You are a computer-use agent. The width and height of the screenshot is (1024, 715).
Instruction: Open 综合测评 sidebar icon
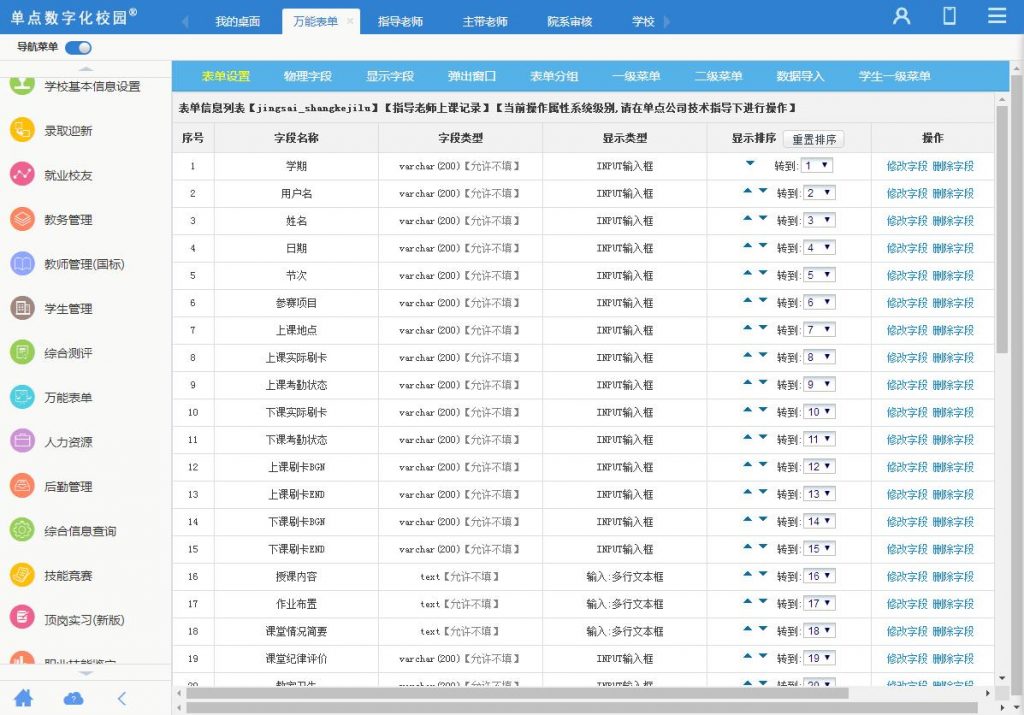[x=22, y=352]
